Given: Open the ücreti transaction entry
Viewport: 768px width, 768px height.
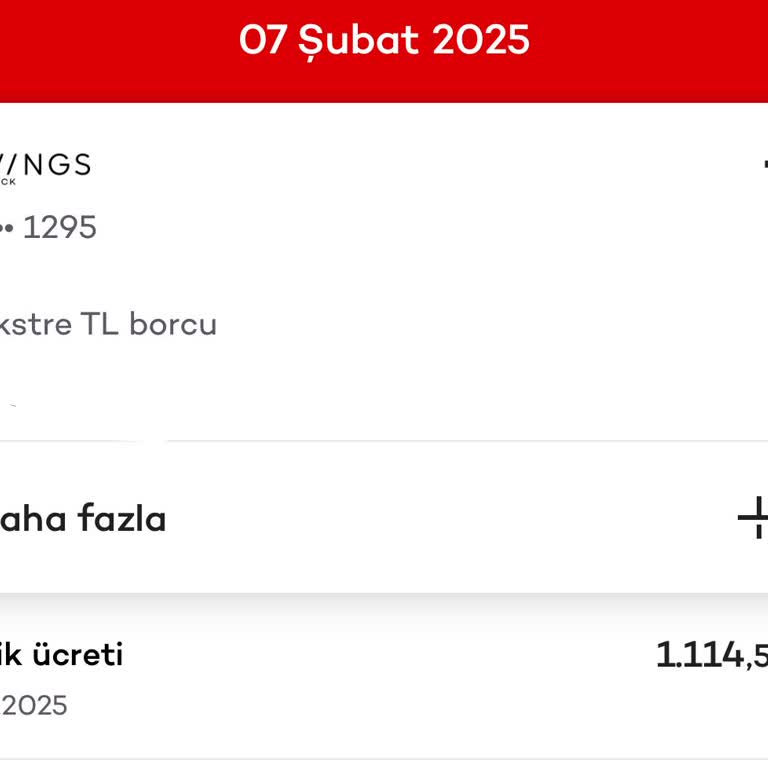Looking at the screenshot, I should click(x=60, y=656).
